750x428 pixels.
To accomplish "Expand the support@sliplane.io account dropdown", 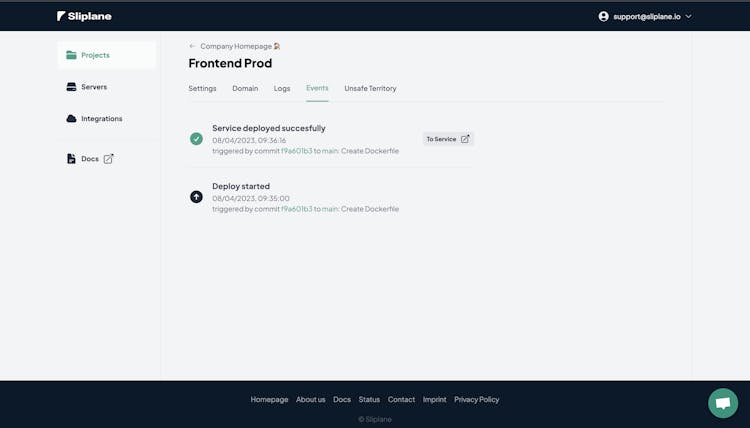I will click(688, 16).
